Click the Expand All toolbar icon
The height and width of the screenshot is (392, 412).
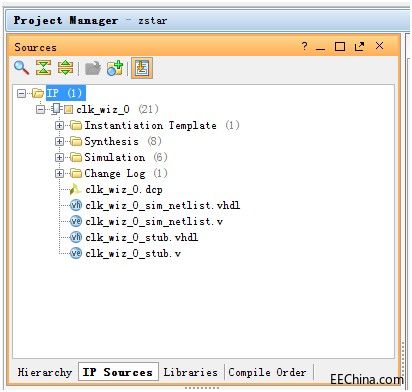65,68
